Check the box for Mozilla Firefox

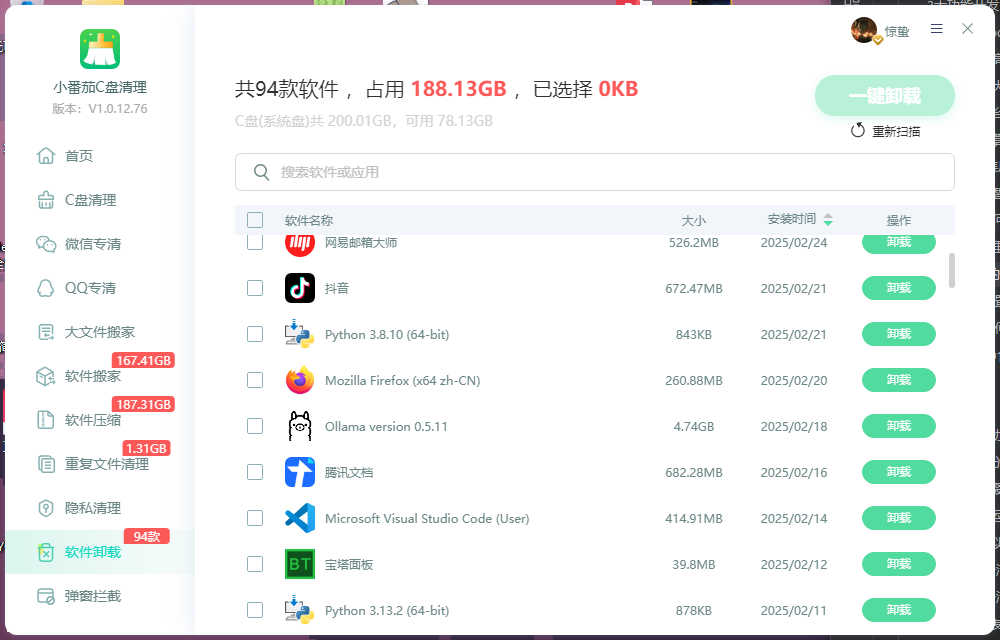pos(255,380)
